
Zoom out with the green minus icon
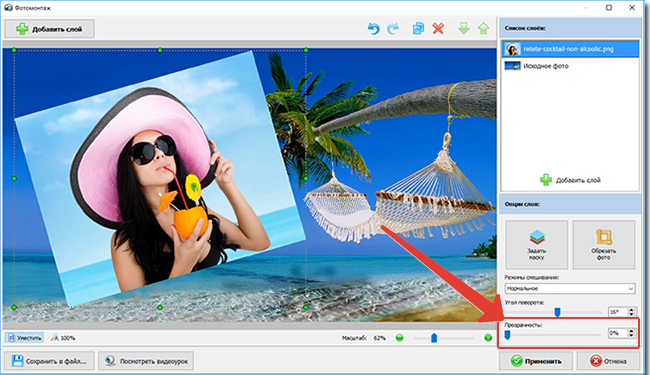coord(399,338)
